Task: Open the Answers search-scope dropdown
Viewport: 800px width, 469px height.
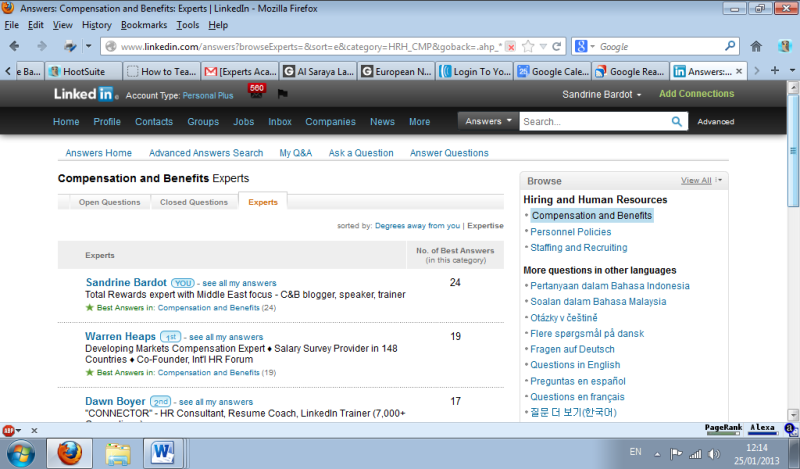Action: pyautogui.click(x=488, y=121)
